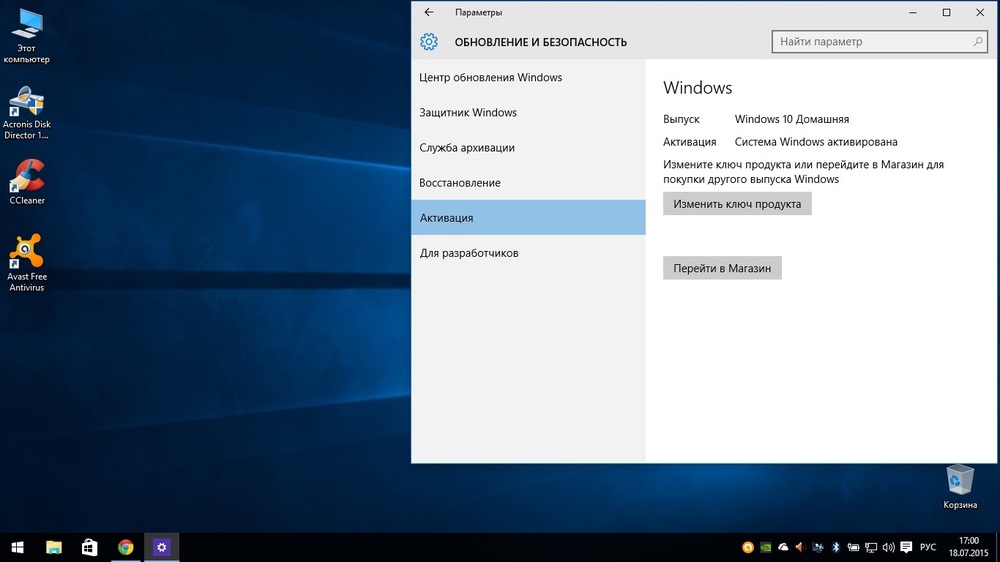Click the magnifier icon in search box

[x=979, y=42]
